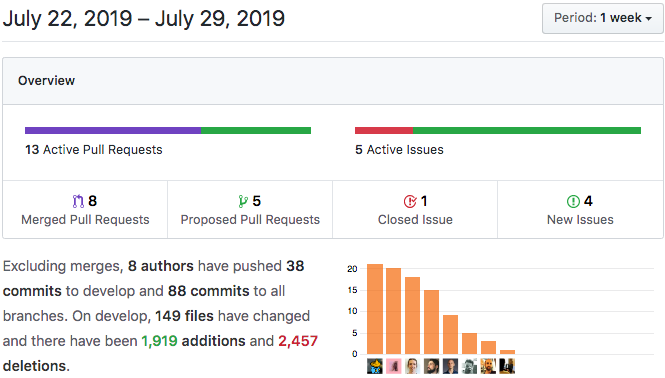The width and height of the screenshot is (665, 378).
Task: Open the 5 Active Issues label
Action: pos(400,150)
